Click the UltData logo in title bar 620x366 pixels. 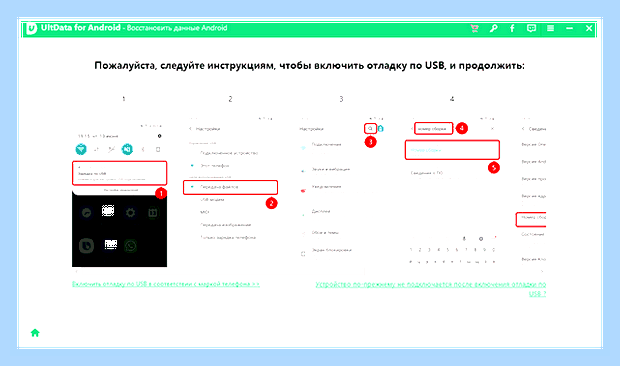click(x=31, y=28)
